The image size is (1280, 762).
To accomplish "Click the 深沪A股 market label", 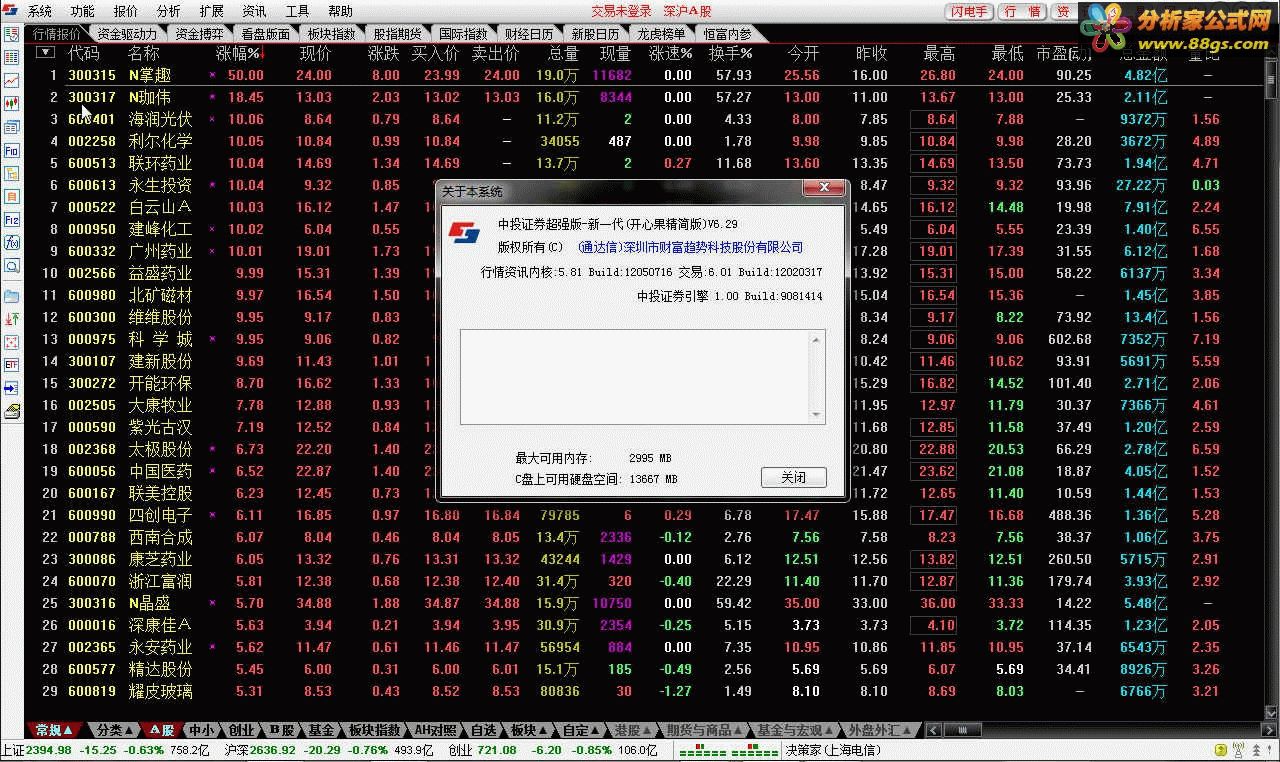I will point(685,11).
